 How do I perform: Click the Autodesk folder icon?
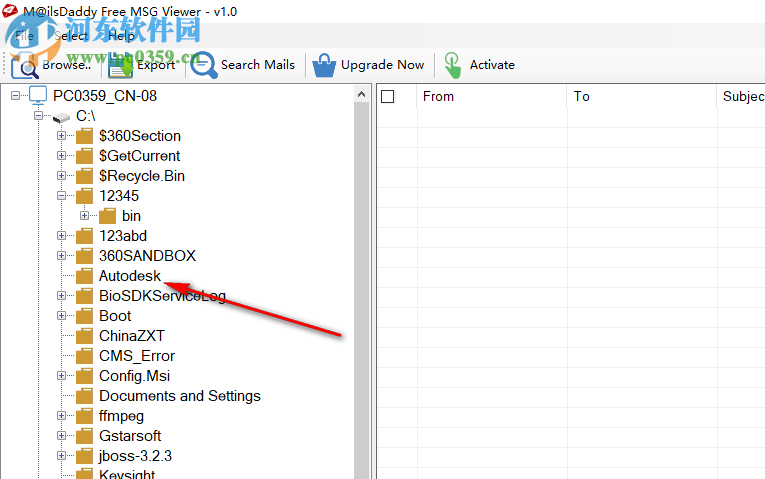click(x=84, y=276)
